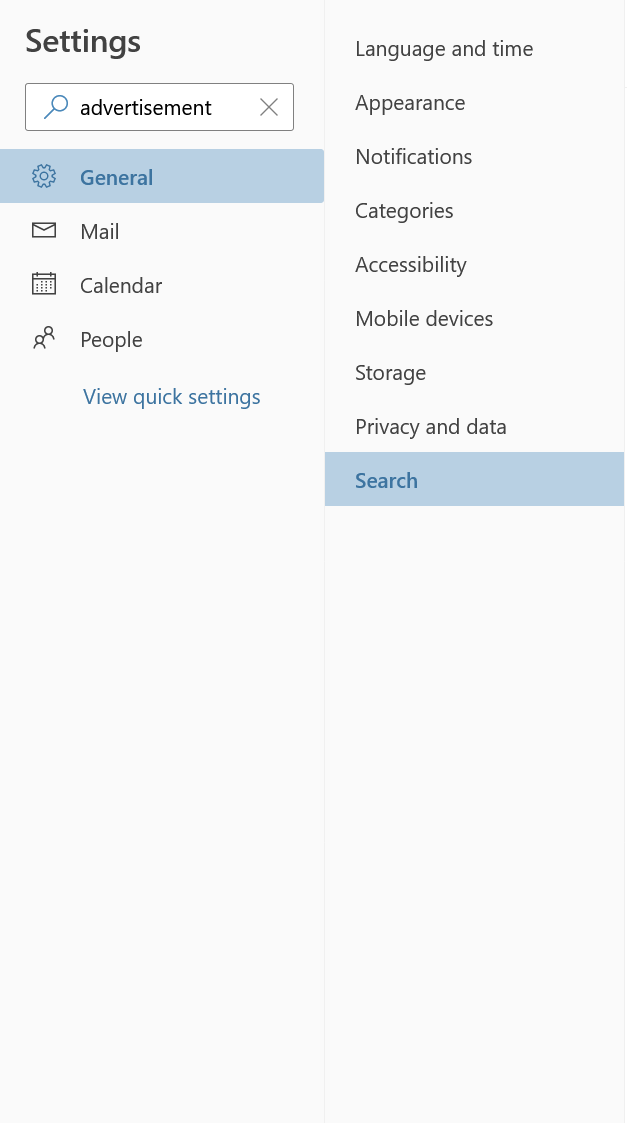Select the Mail settings category
The width and height of the screenshot is (627, 1123).
click(x=100, y=231)
